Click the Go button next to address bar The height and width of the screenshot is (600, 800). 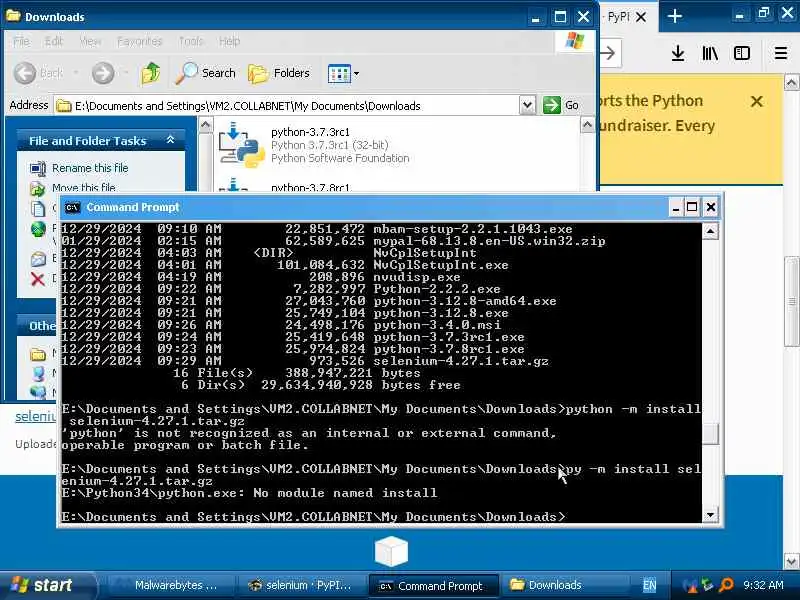561,106
